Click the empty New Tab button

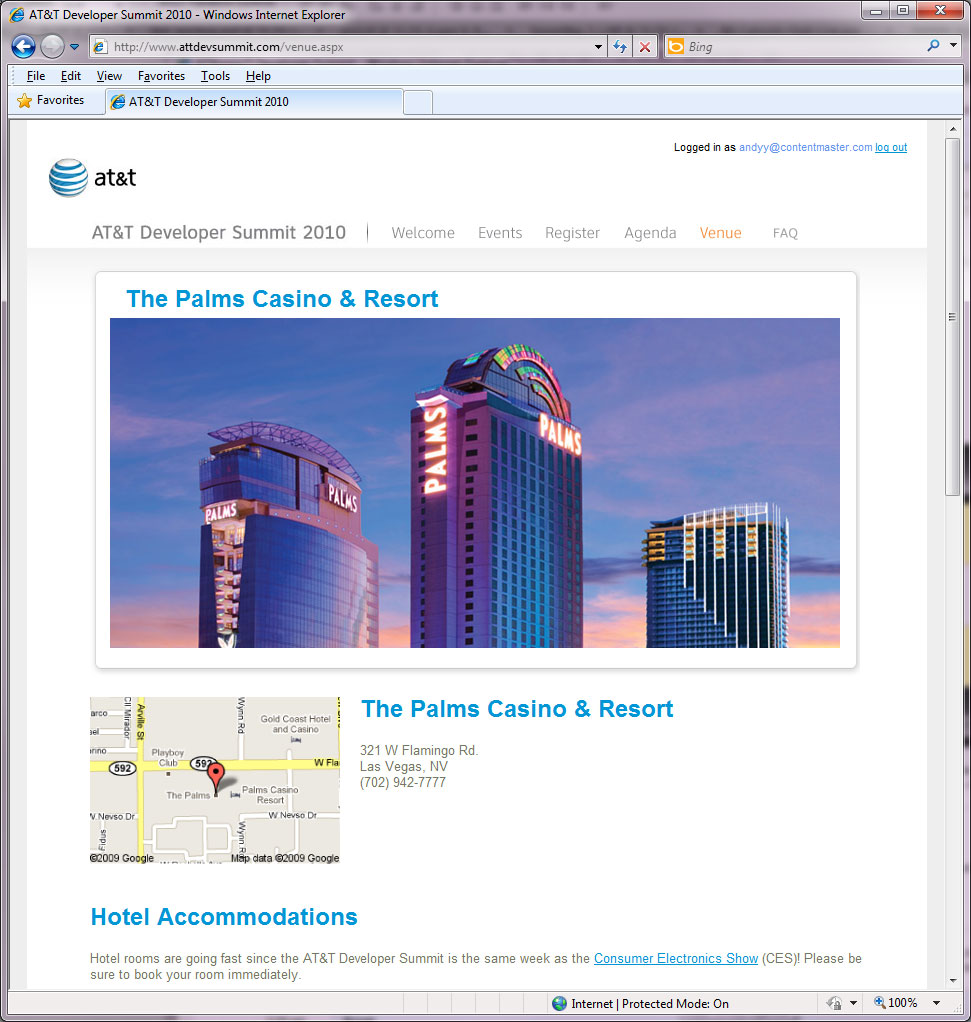click(x=418, y=102)
